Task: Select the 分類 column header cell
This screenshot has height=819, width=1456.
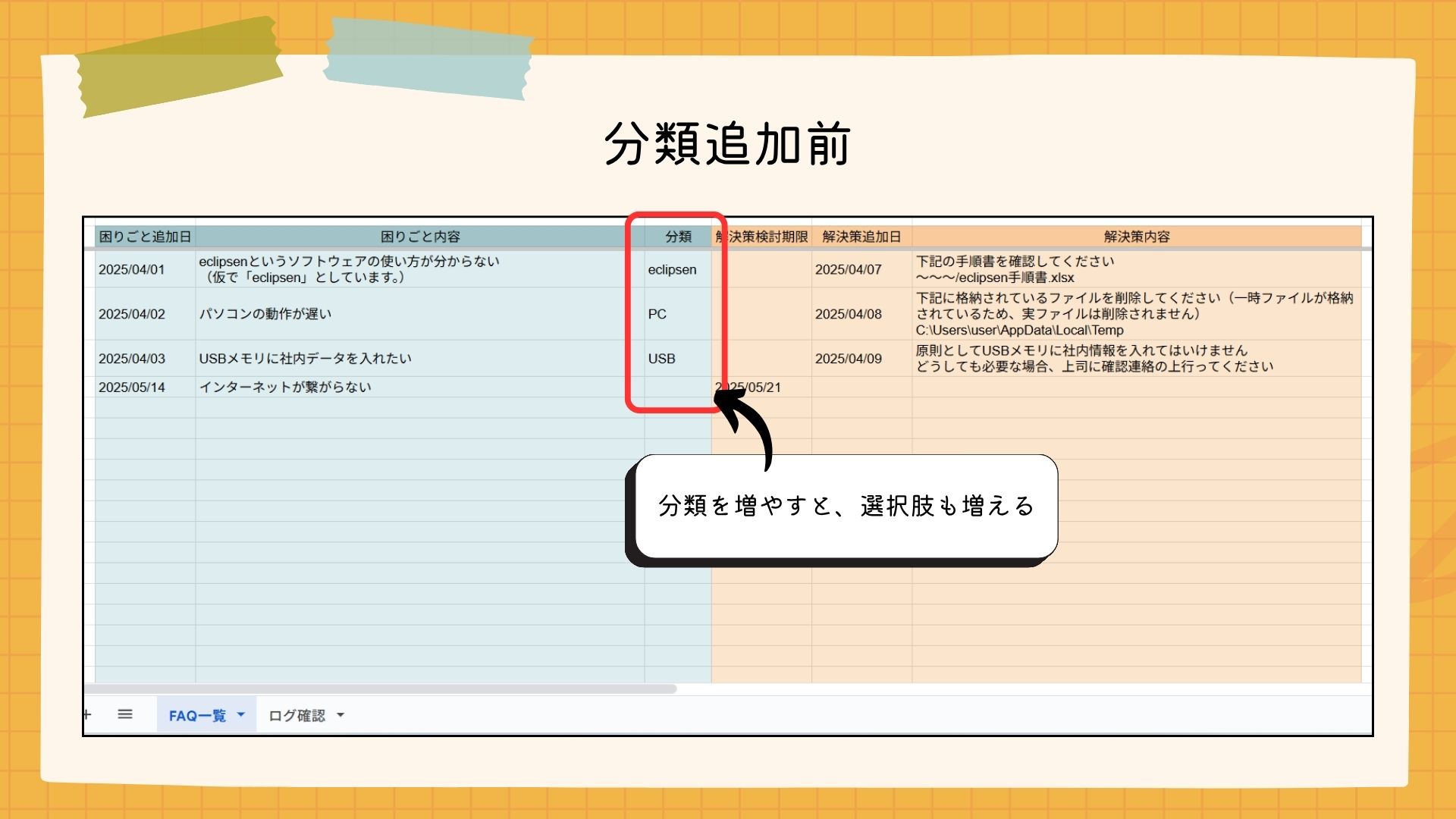Action: [678, 237]
